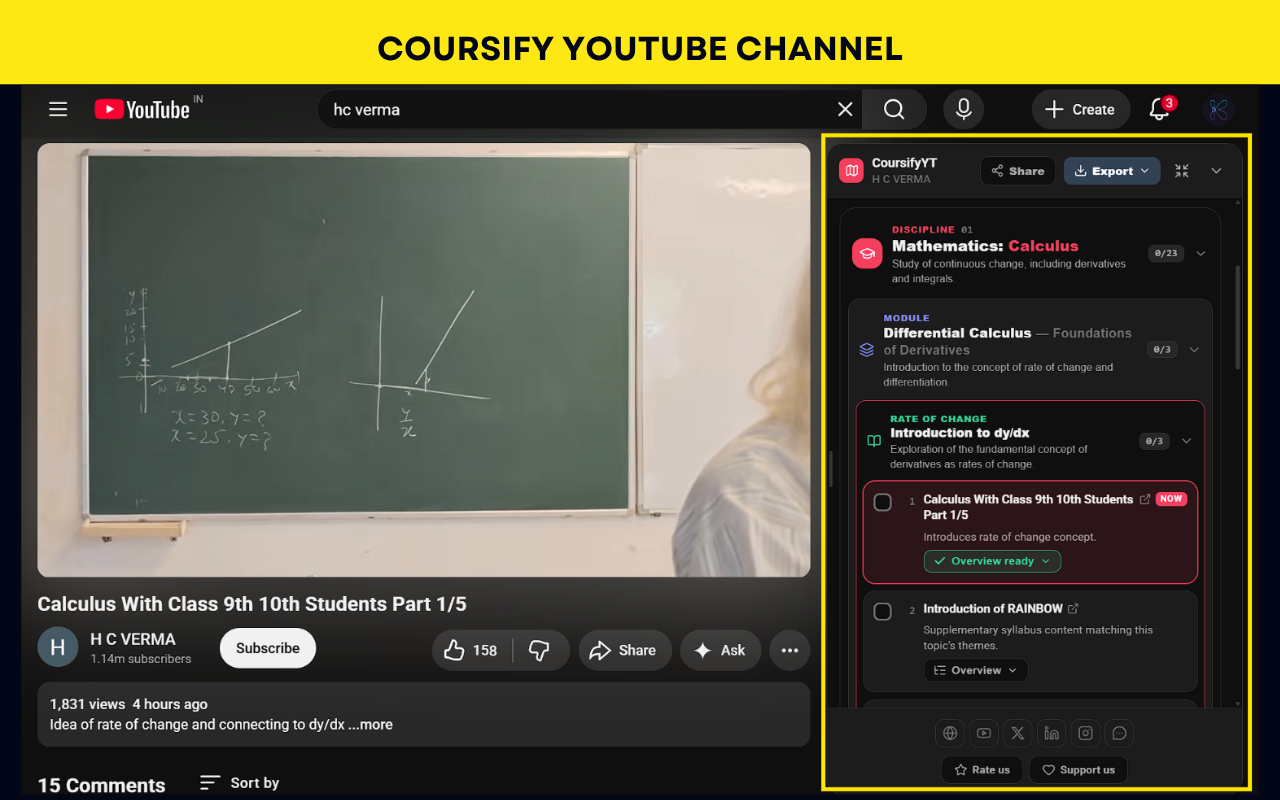1280x800 pixels.
Task: Open the Export dropdown
Action: pyautogui.click(x=1112, y=171)
